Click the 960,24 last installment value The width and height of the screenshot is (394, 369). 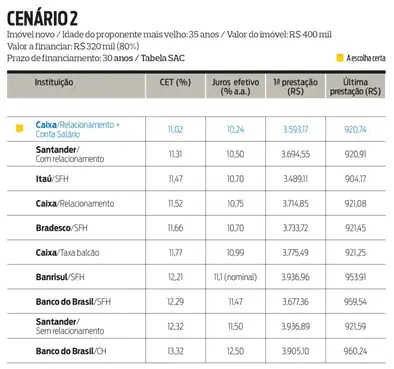tap(355, 351)
